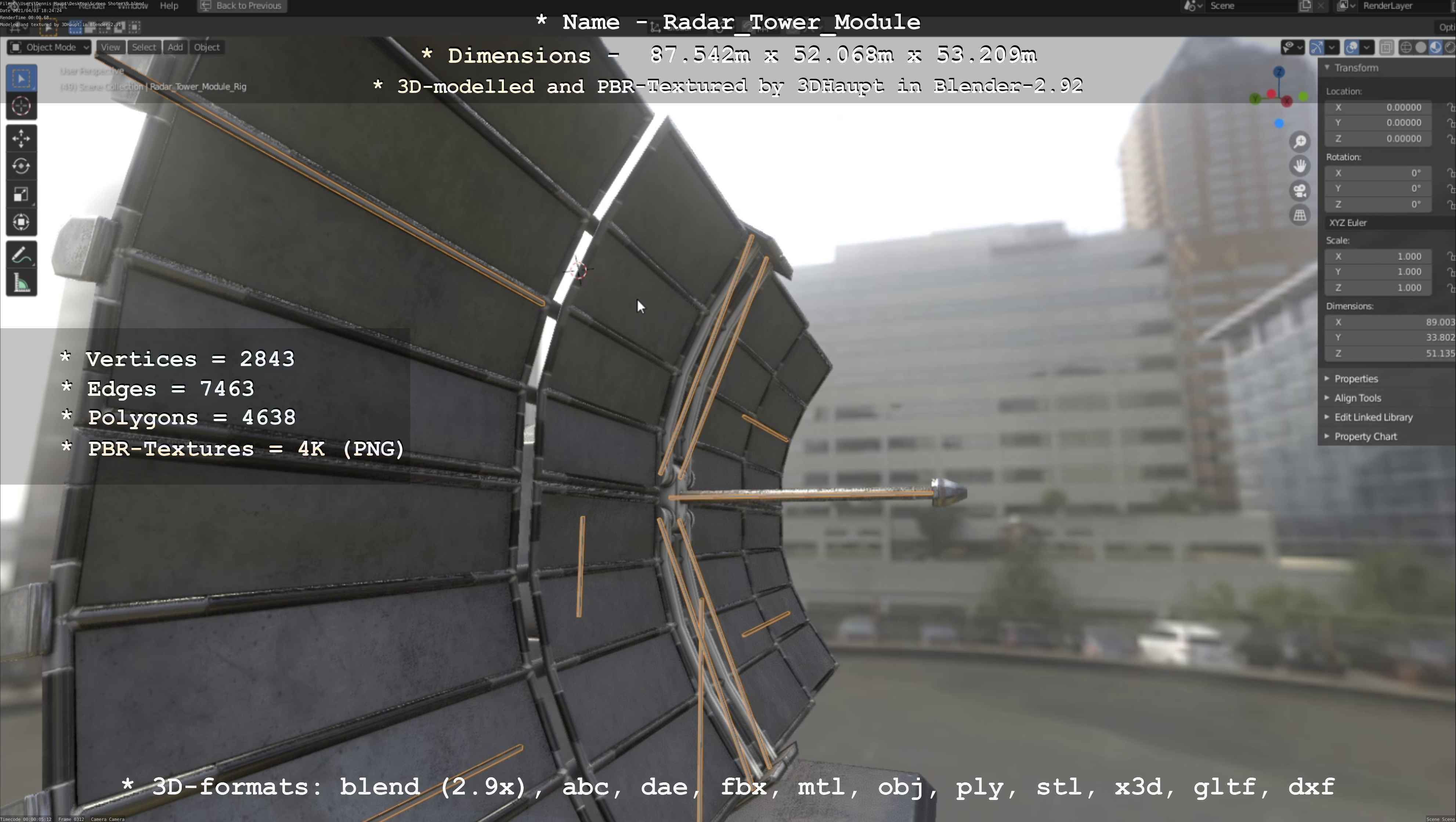Open the gizmo options dropdown arrow

click(x=1332, y=47)
